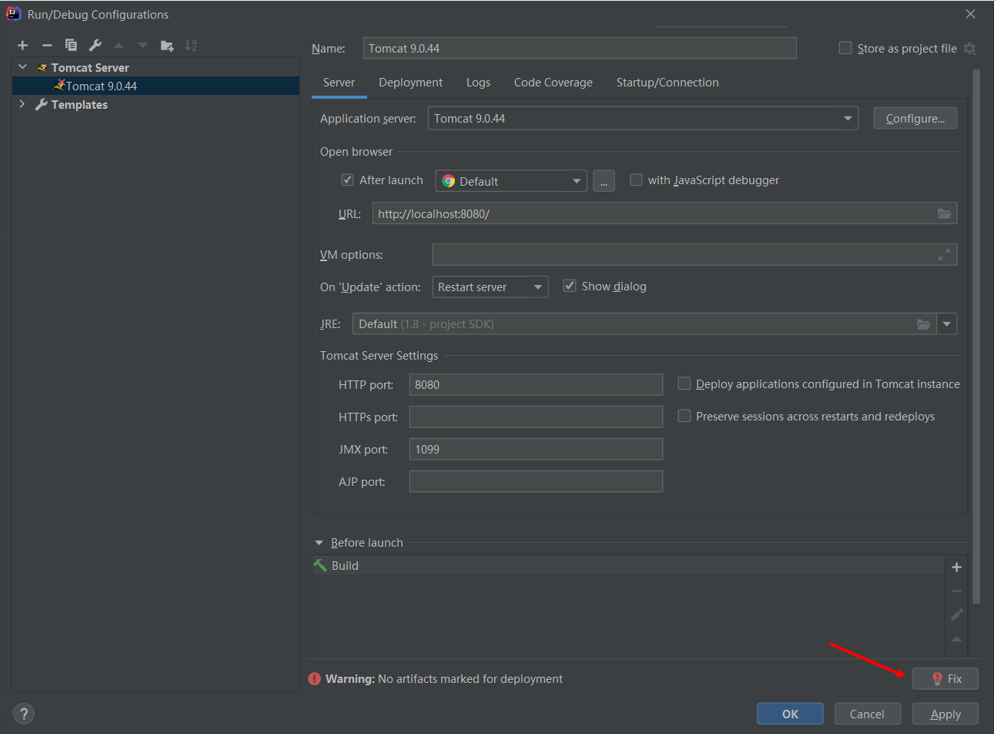Open On 'Update' action Restart server dropdown
Viewport: 996px width, 734px height.
[490, 286]
